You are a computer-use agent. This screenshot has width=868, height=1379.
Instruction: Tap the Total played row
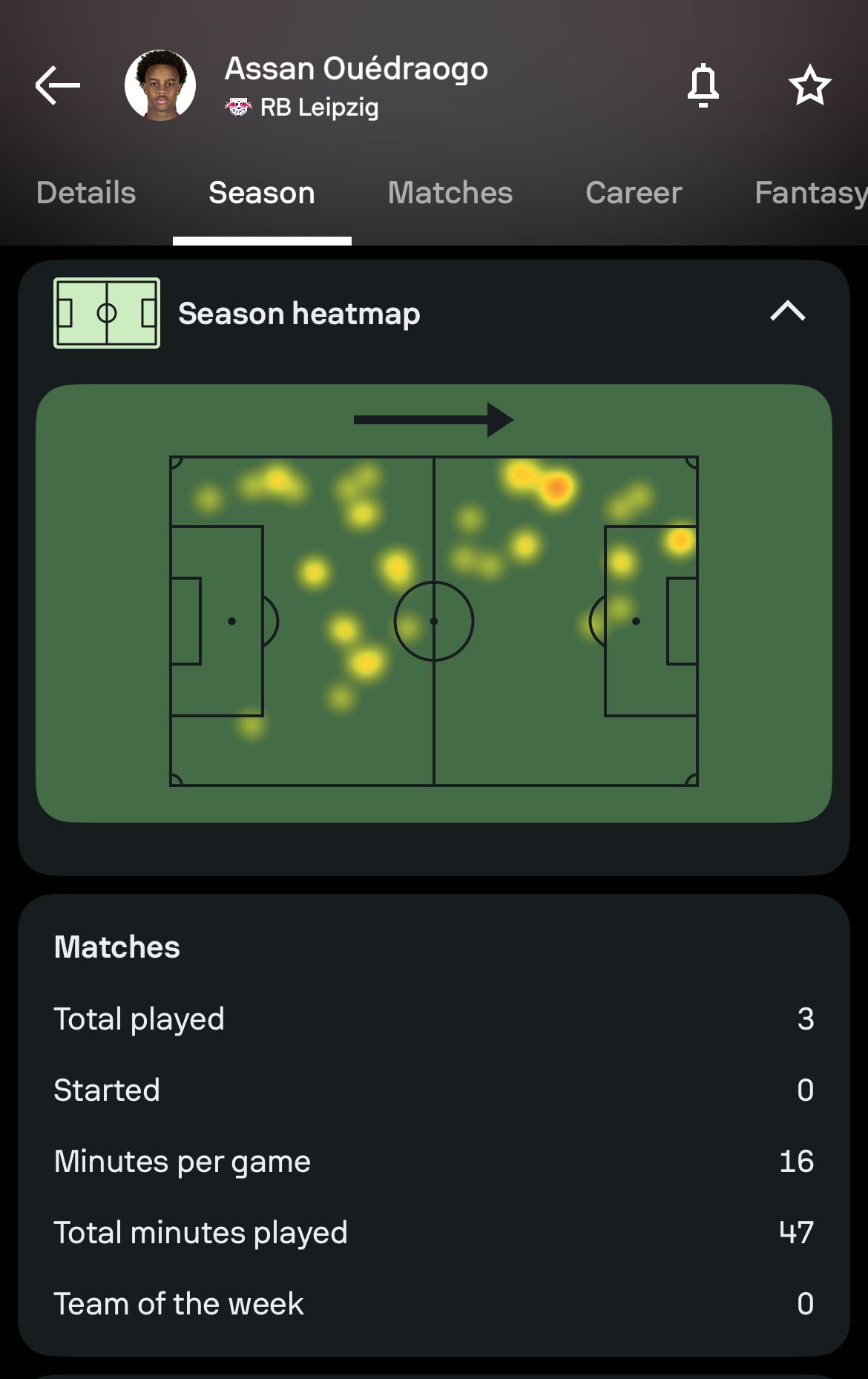[434, 1019]
